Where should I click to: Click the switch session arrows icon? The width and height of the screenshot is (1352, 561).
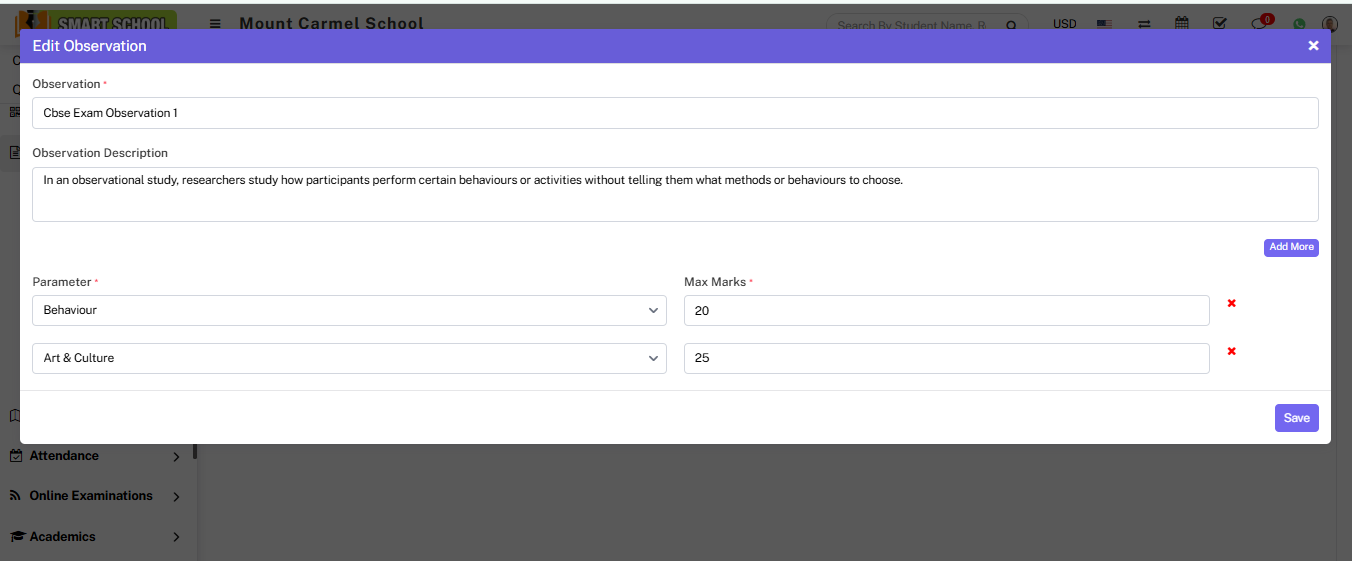click(x=1144, y=24)
